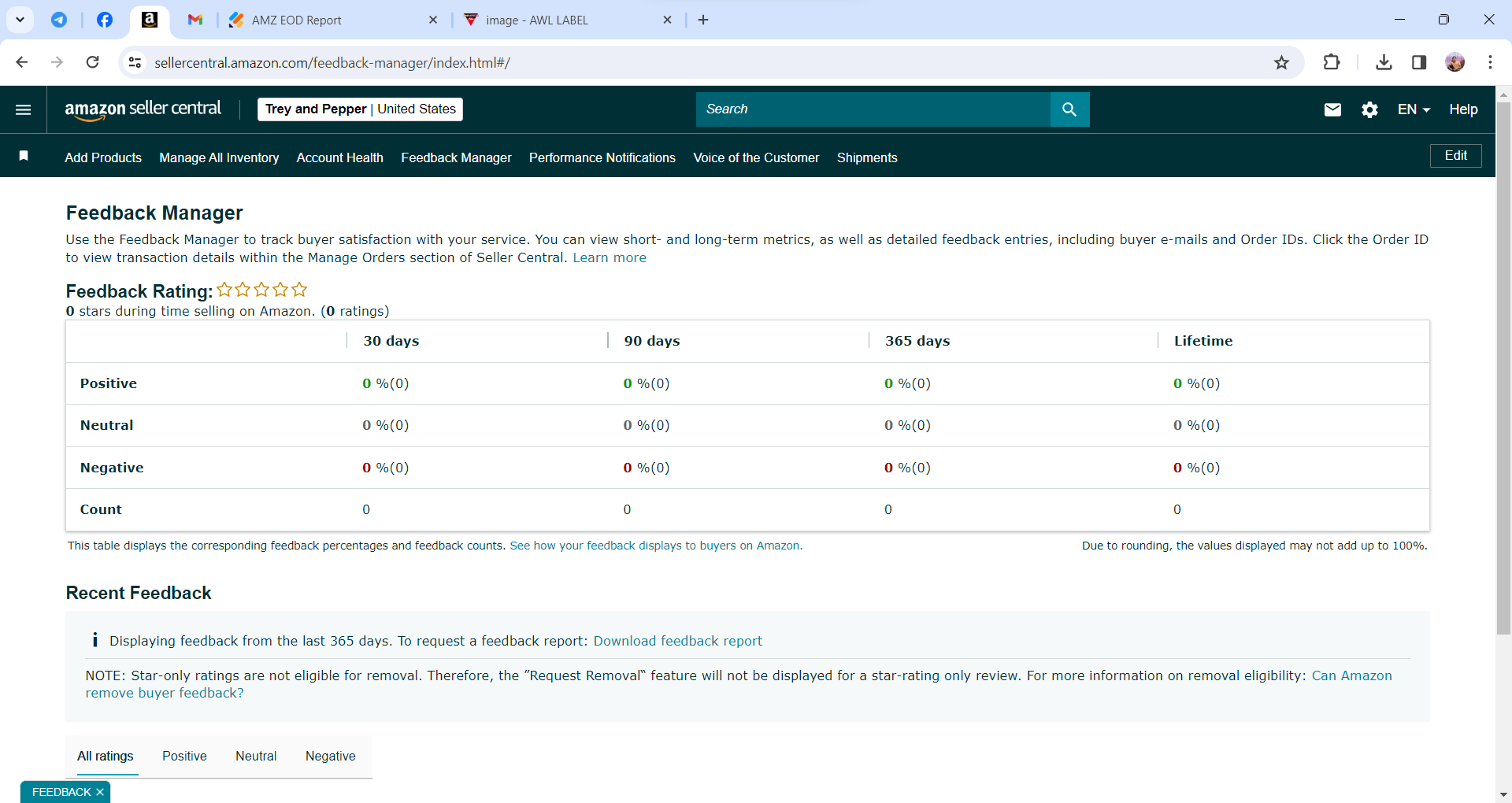Image resolution: width=1512 pixels, height=803 pixels.
Task: Click the page vertical scrollbar thumb
Action: pos(1503,368)
